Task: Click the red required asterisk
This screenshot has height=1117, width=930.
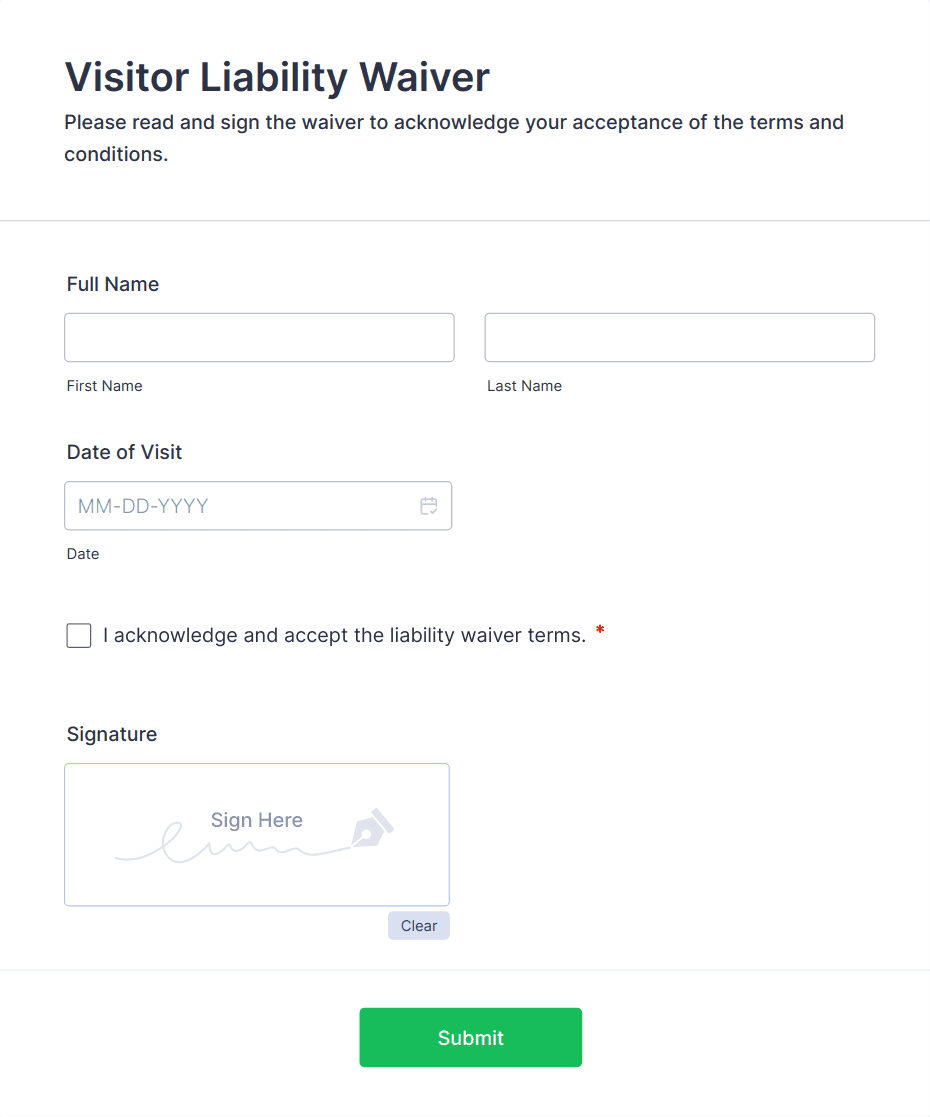Action: tap(600, 631)
